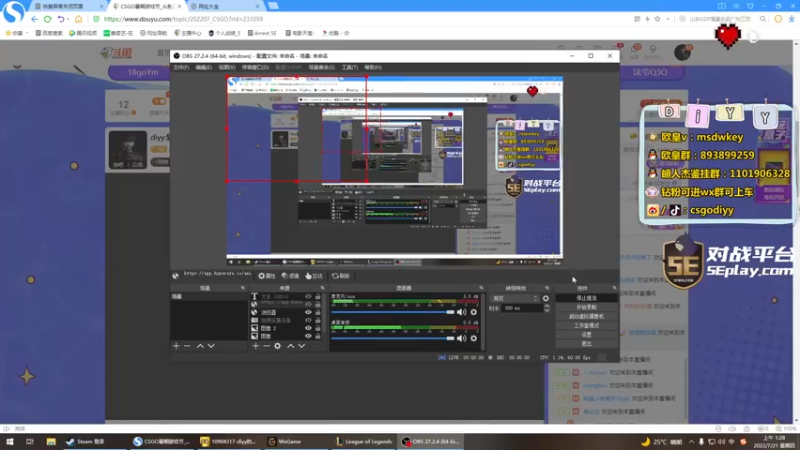The width and height of the screenshot is (800, 450).
Task: Open desktop audio settings gear
Action: tap(474, 338)
